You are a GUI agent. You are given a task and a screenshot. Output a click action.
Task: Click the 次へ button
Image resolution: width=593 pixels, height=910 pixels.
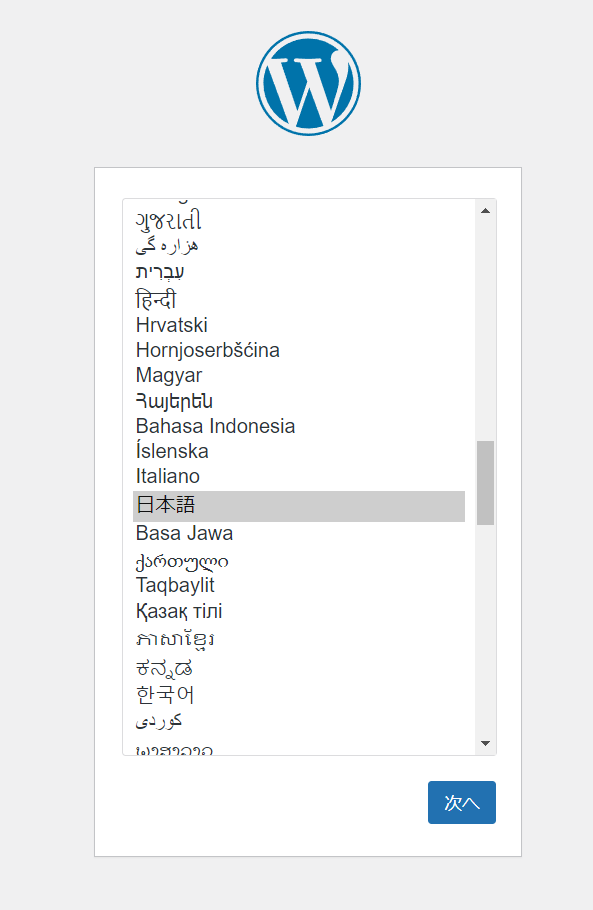[x=462, y=803]
